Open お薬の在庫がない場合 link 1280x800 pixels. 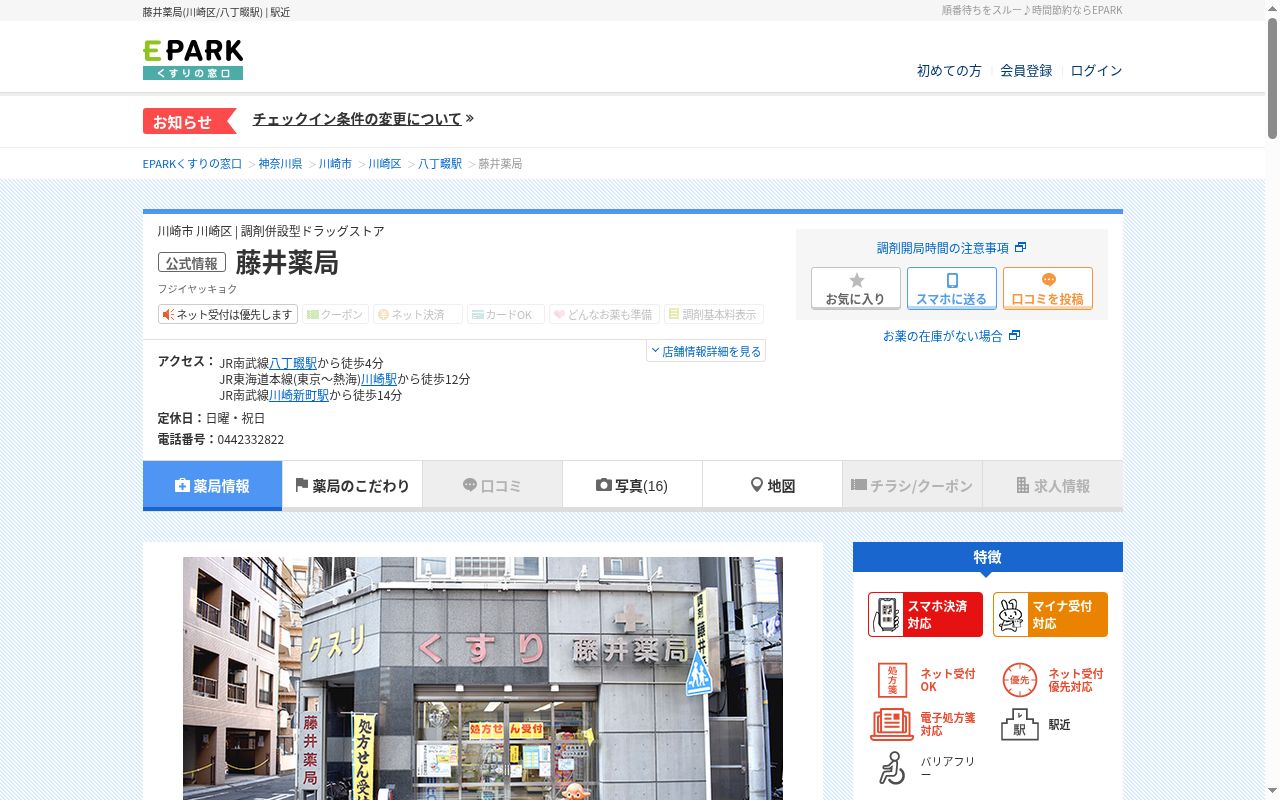pos(951,336)
